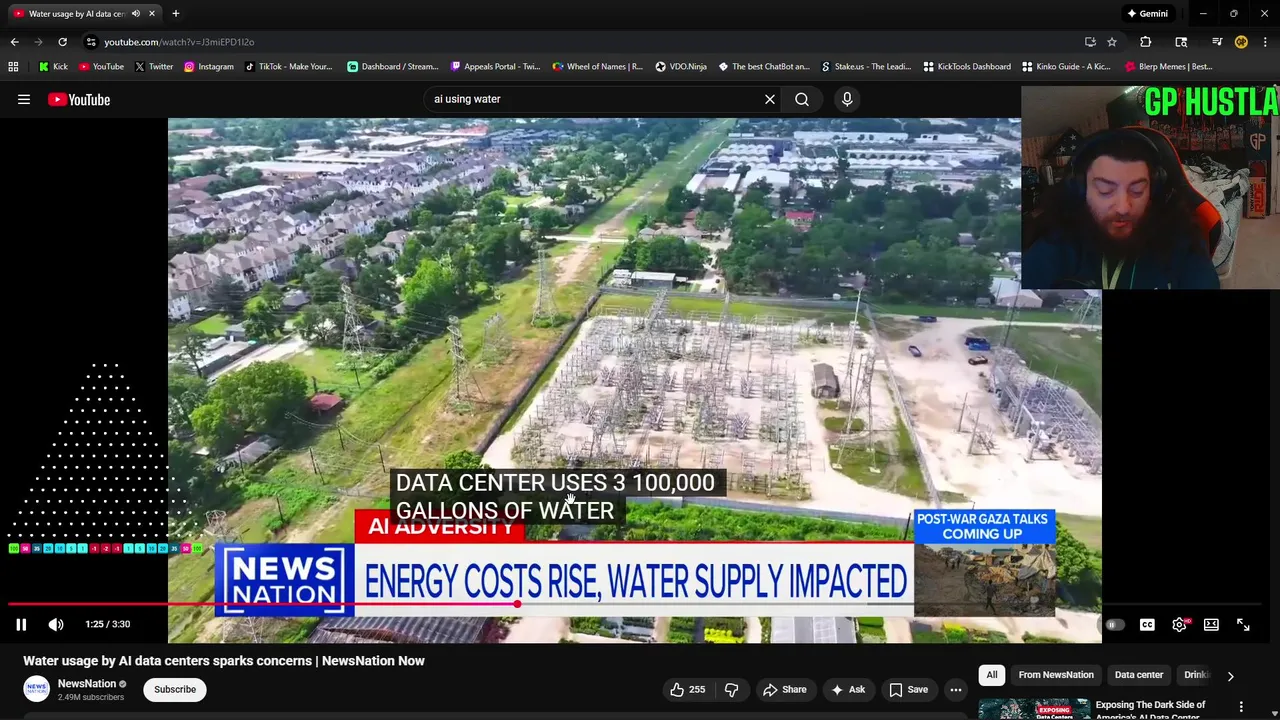Reload the page with the refresh icon
The image size is (1280, 720).
pyautogui.click(x=62, y=42)
